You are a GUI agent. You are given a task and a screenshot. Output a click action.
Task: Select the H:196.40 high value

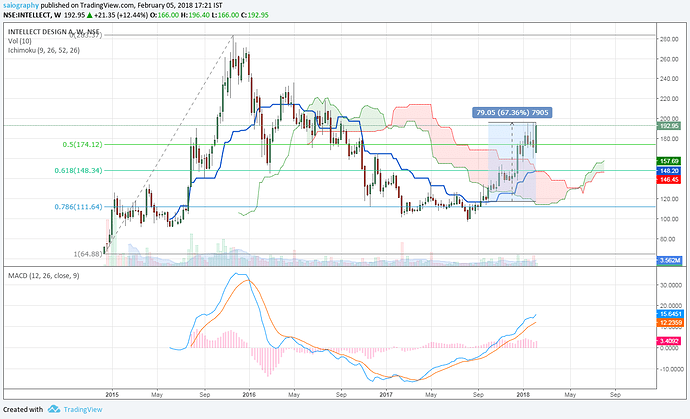tap(196, 15)
